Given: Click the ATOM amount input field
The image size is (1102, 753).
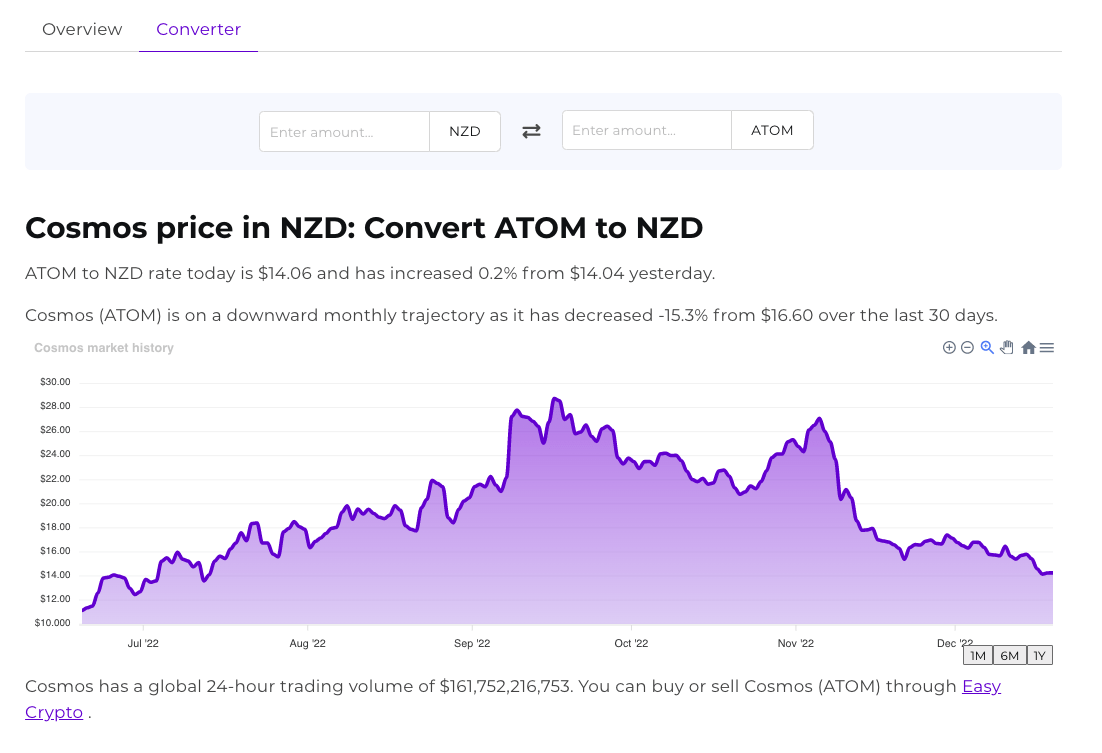Looking at the screenshot, I should (x=646, y=129).
